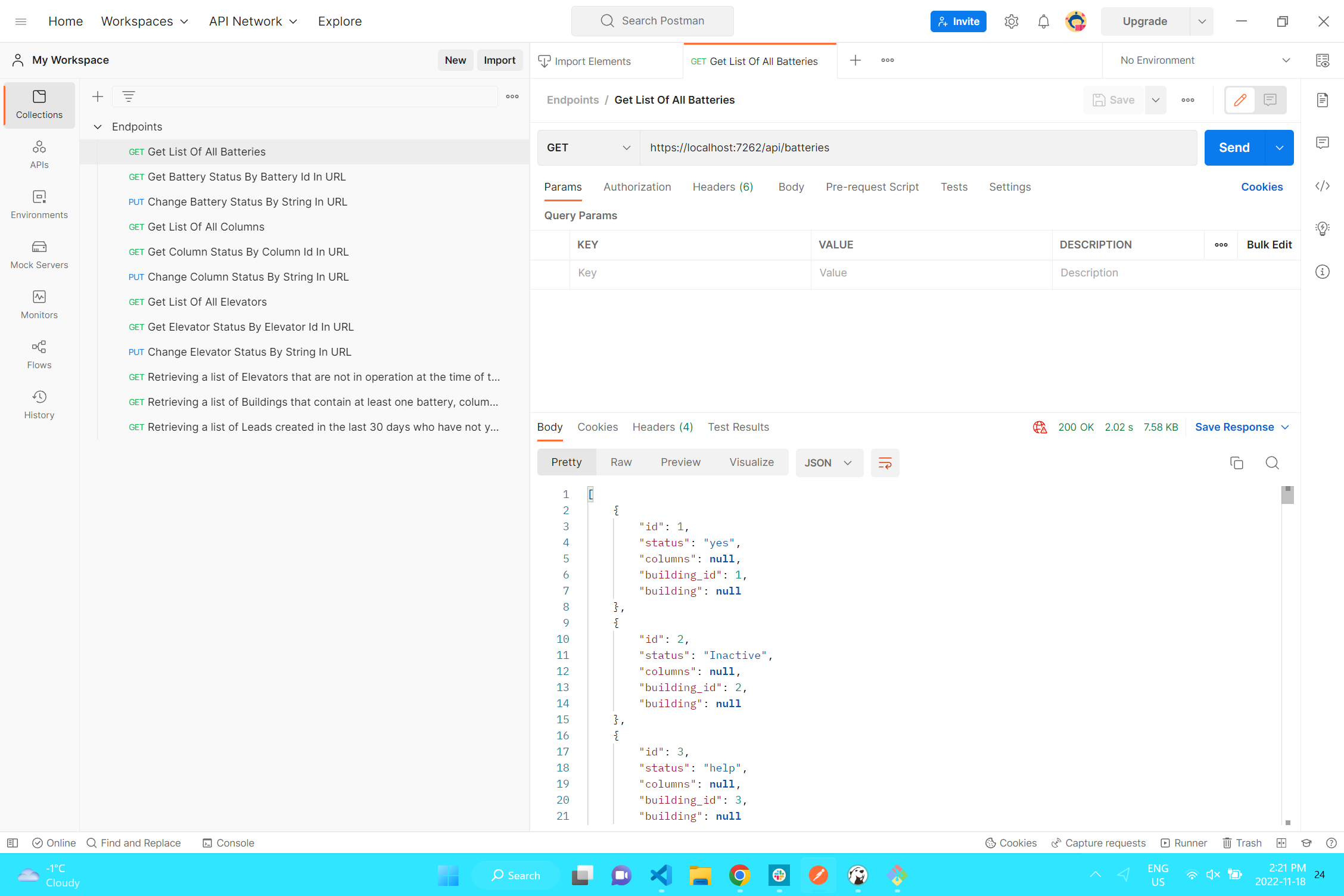
Task: Switch to the Authorization tab
Action: [x=637, y=186]
